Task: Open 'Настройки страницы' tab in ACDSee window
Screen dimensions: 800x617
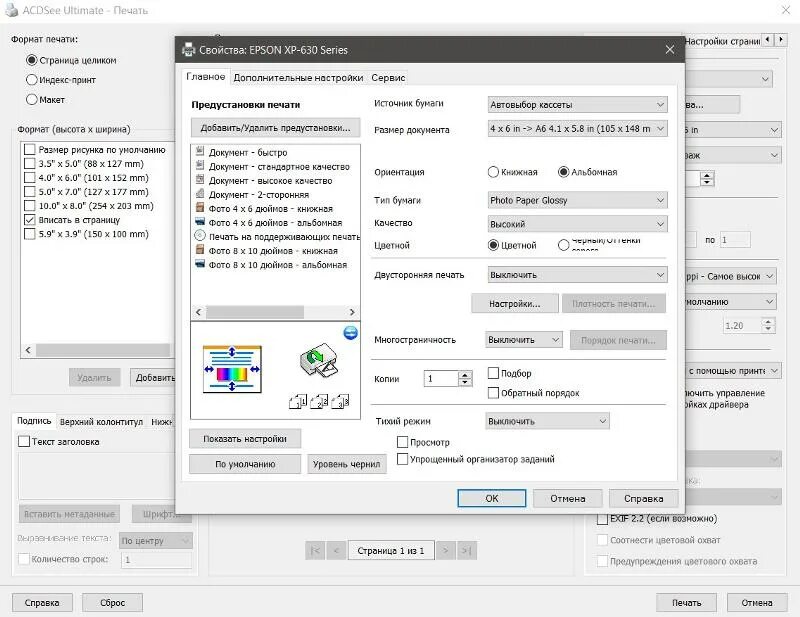Action: coord(722,41)
